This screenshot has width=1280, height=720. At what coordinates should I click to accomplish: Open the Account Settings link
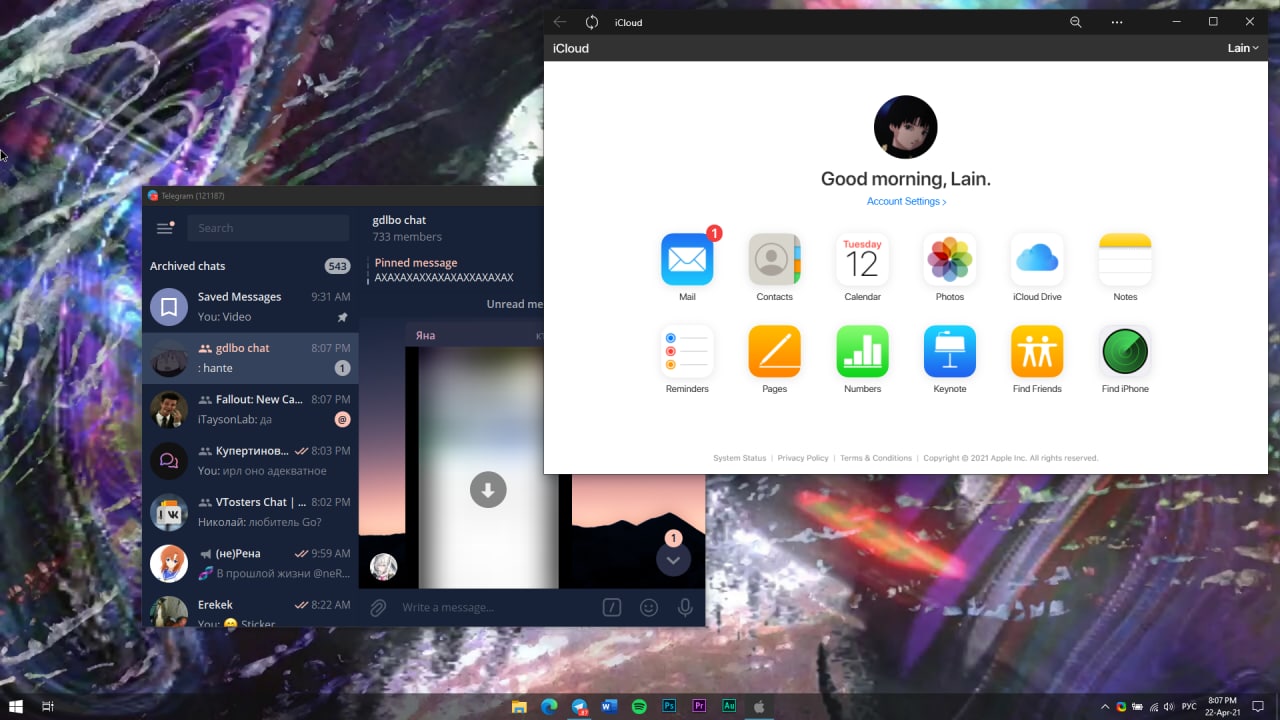pos(906,202)
